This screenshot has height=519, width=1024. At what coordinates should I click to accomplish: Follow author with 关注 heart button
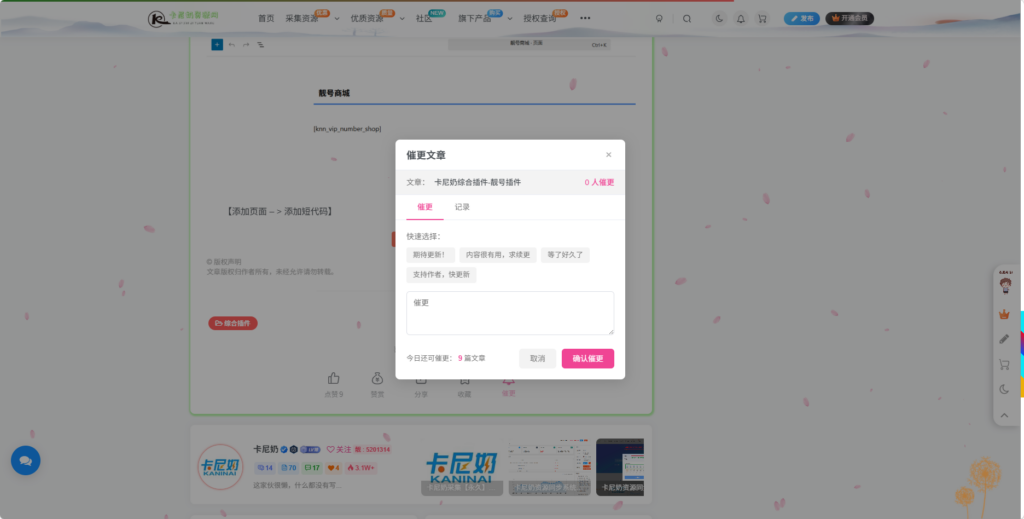tap(339, 449)
